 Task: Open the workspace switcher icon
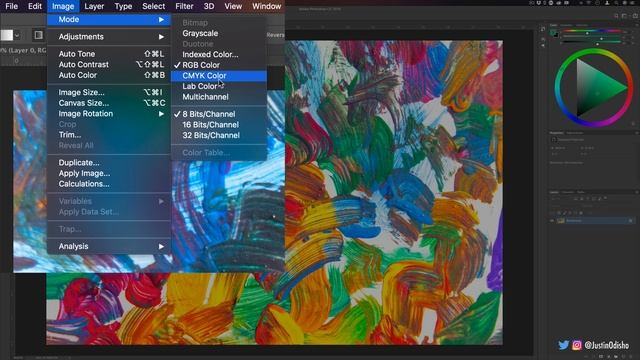point(625,16)
